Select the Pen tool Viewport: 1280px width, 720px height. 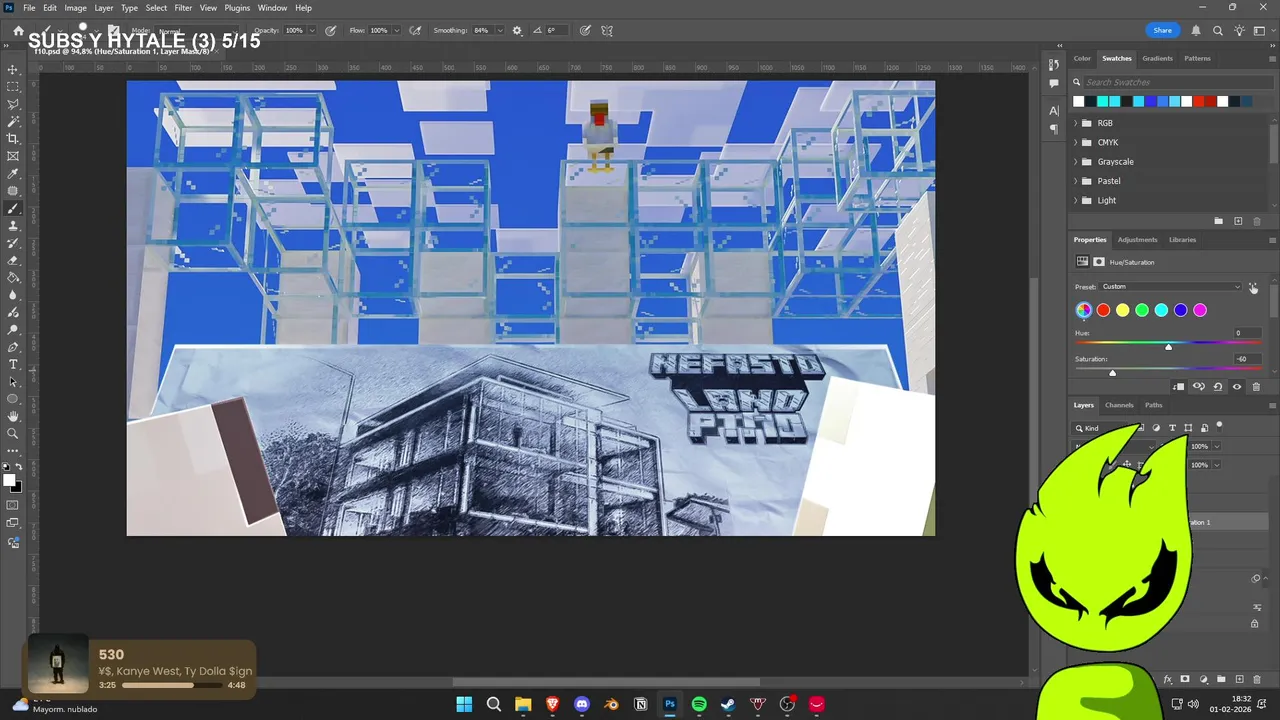[x=13, y=347]
